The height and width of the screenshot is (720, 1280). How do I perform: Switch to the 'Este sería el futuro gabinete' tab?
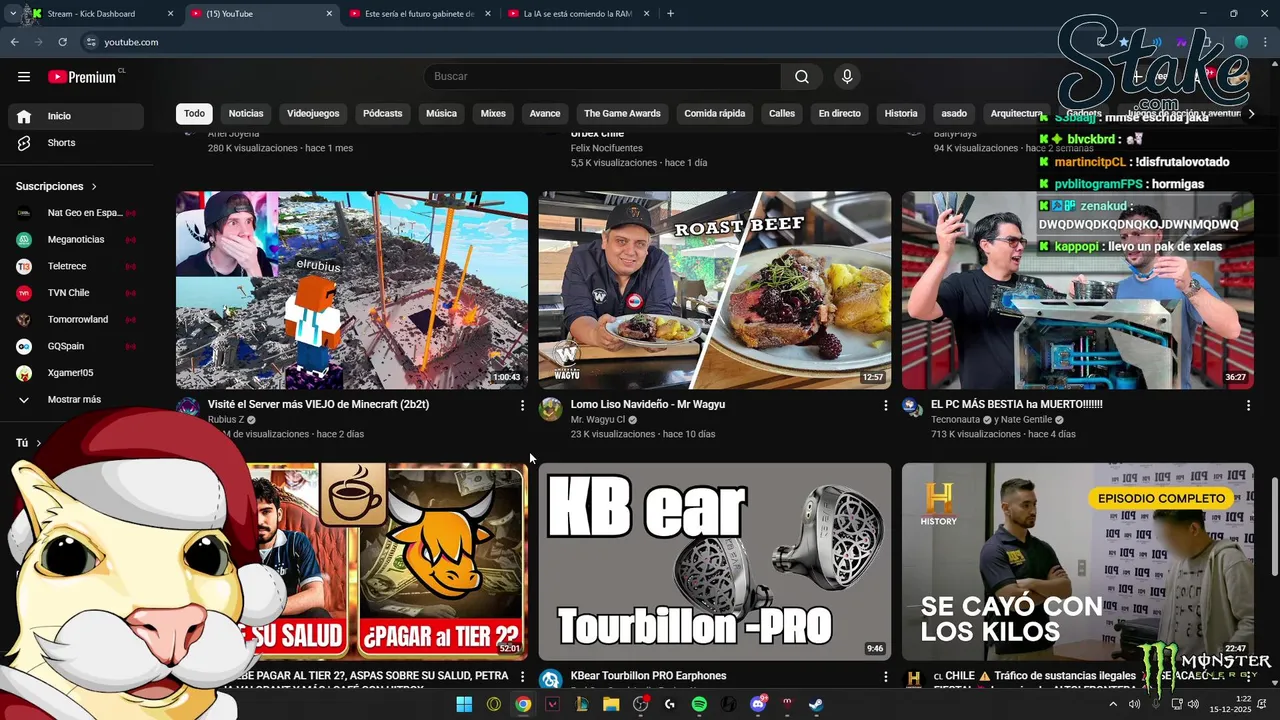pos(420,14)
